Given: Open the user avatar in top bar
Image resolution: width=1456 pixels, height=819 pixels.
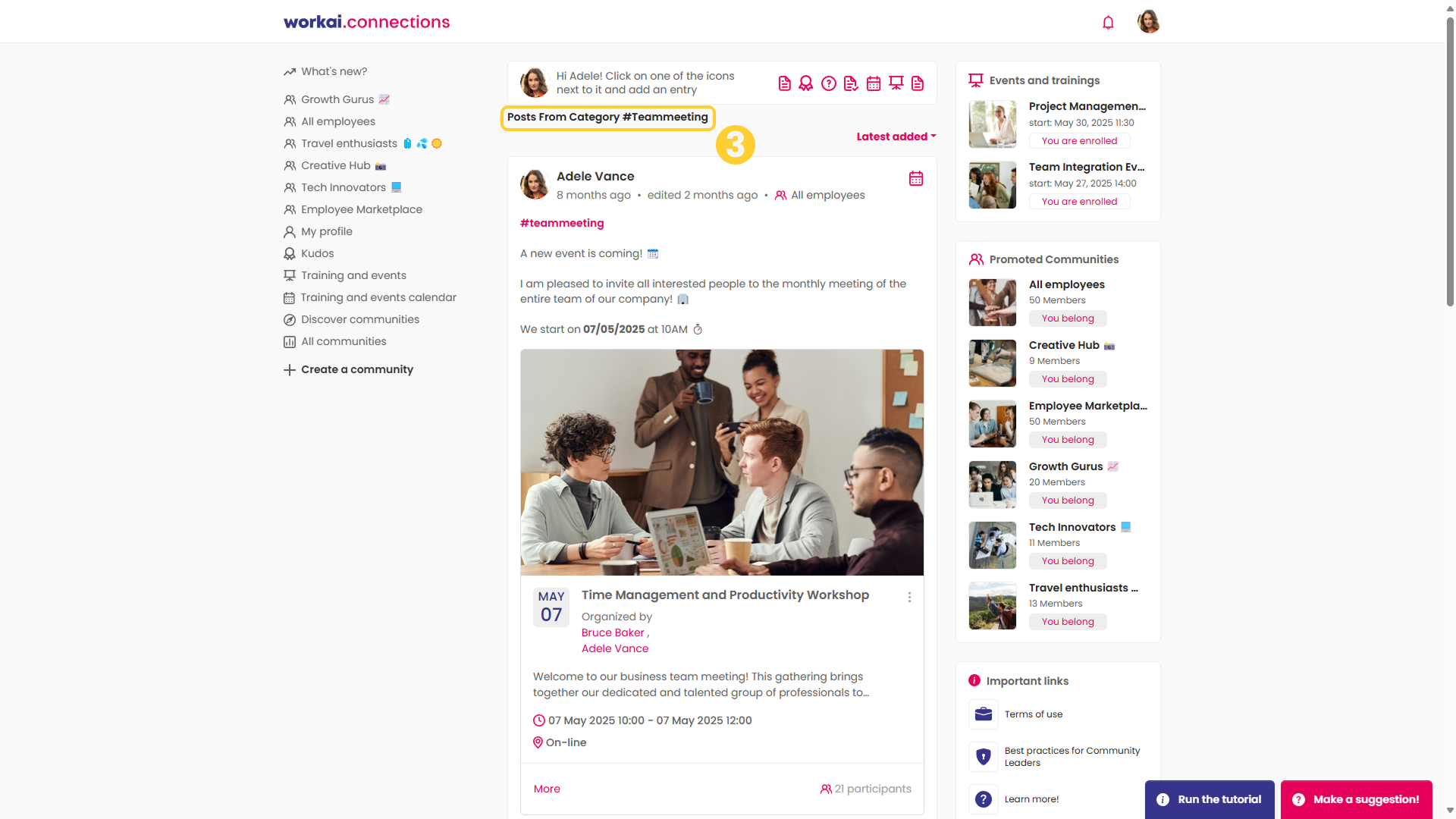Looking at the screenshot, I should point(1149,21).
